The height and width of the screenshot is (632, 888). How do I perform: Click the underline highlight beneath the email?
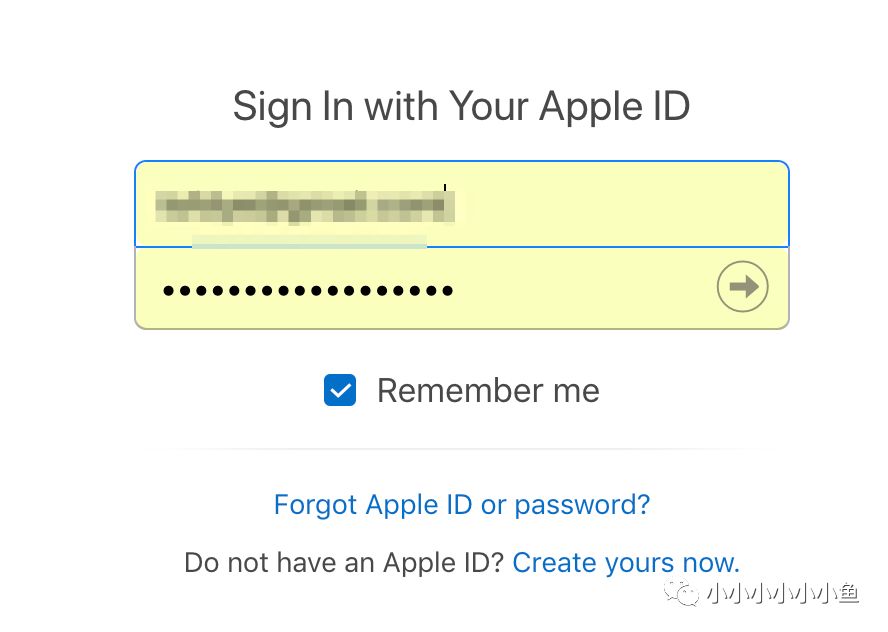click(x=309, y=241)
